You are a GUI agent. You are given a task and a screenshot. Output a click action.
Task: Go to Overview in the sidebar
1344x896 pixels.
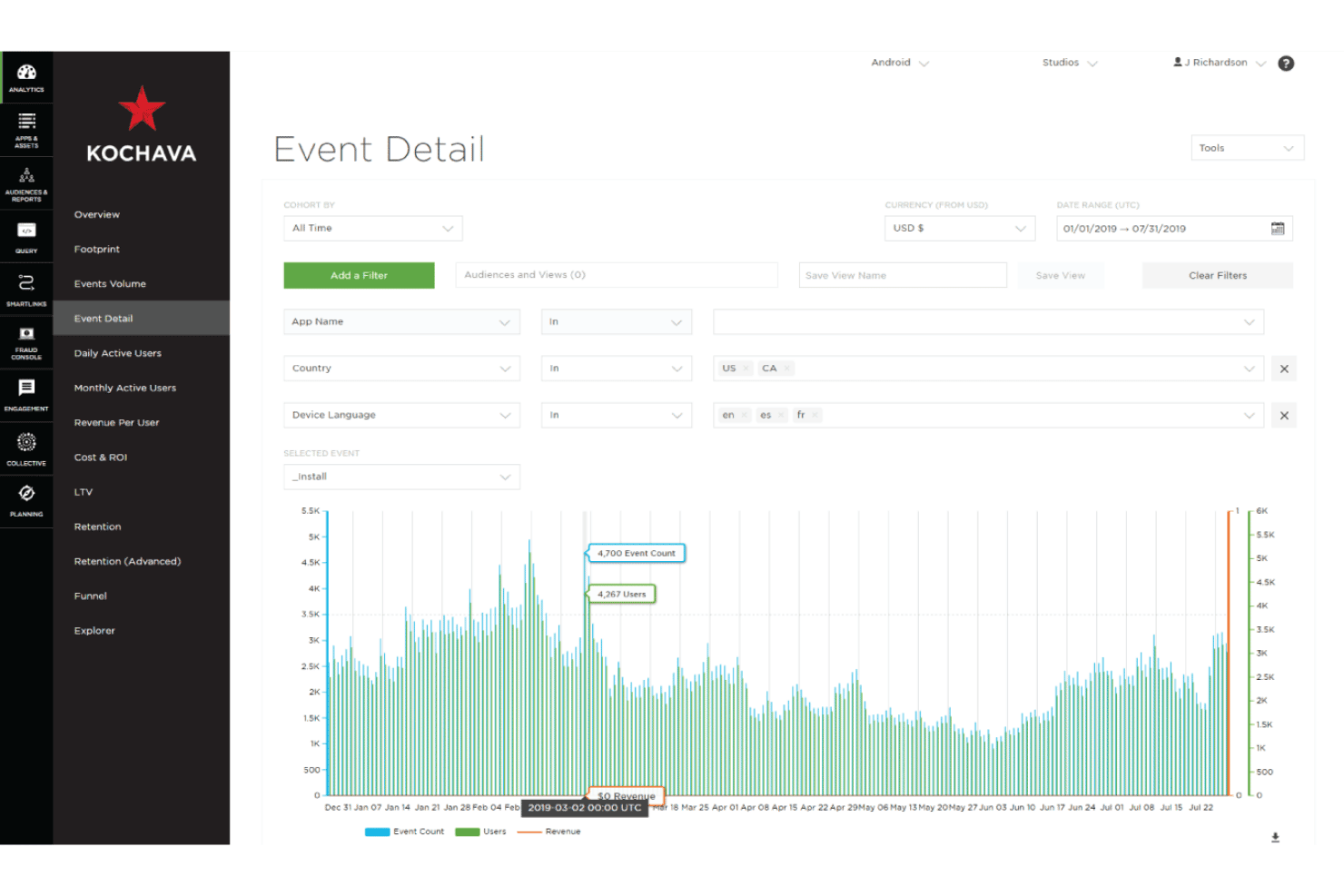pos(97,215)
